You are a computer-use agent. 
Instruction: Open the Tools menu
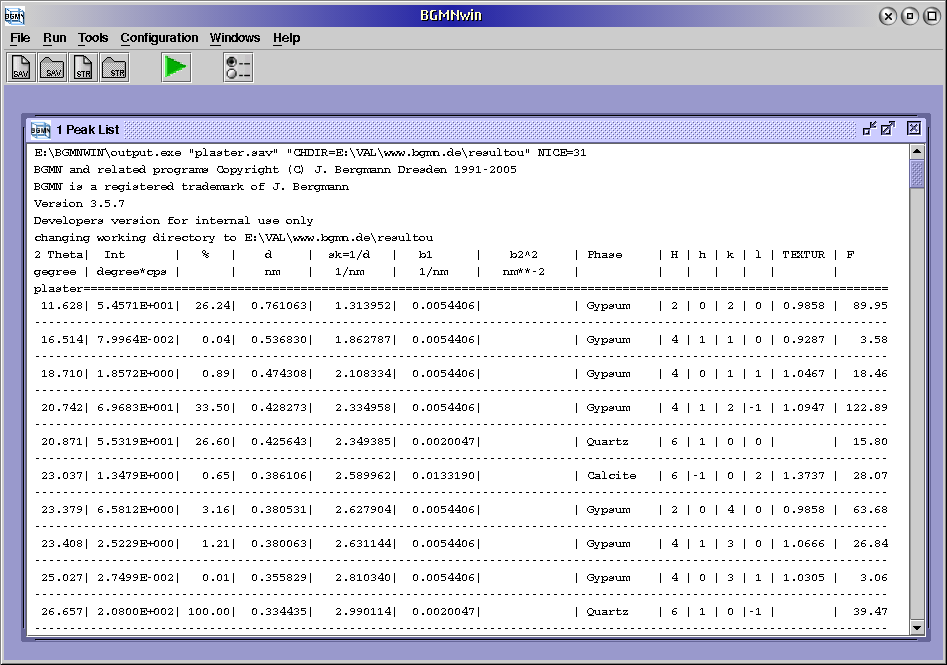pyautogui.click(x=93, y=38)
